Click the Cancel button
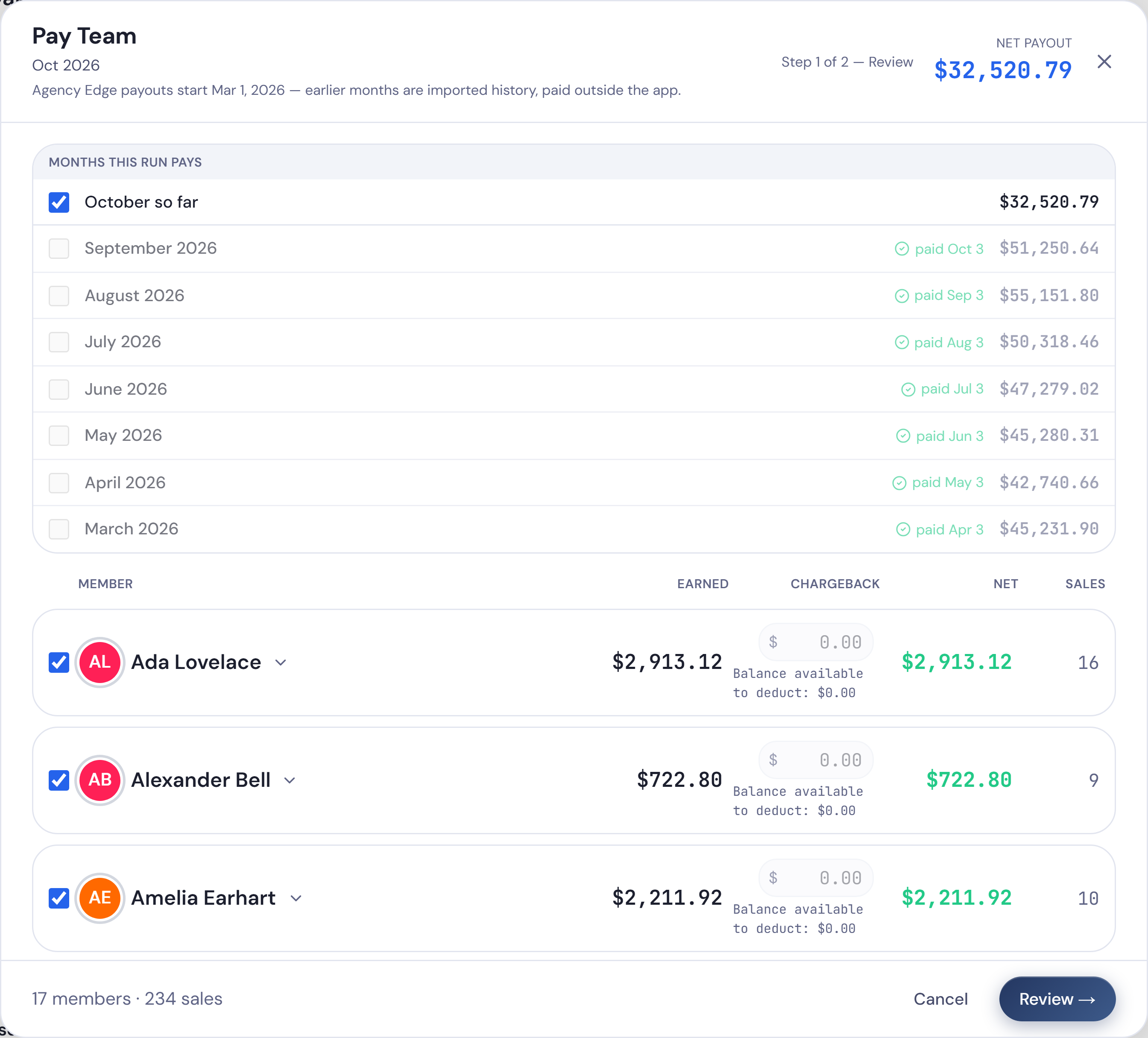1148x1038 pixels. click(940, 999)
